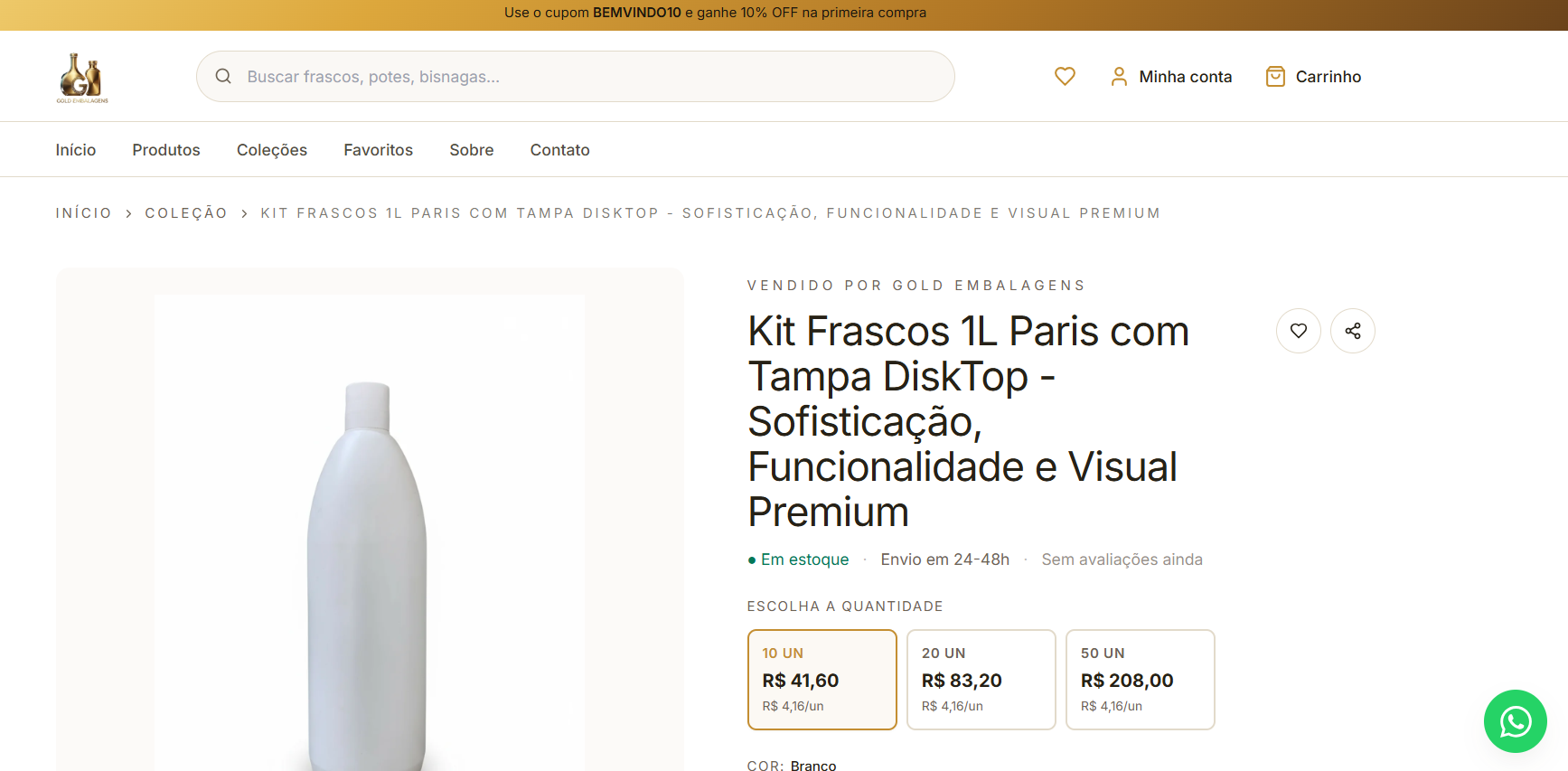Open Coleções menu item
Viewport: 1568px width, 771px height.
tap(272, 150)
